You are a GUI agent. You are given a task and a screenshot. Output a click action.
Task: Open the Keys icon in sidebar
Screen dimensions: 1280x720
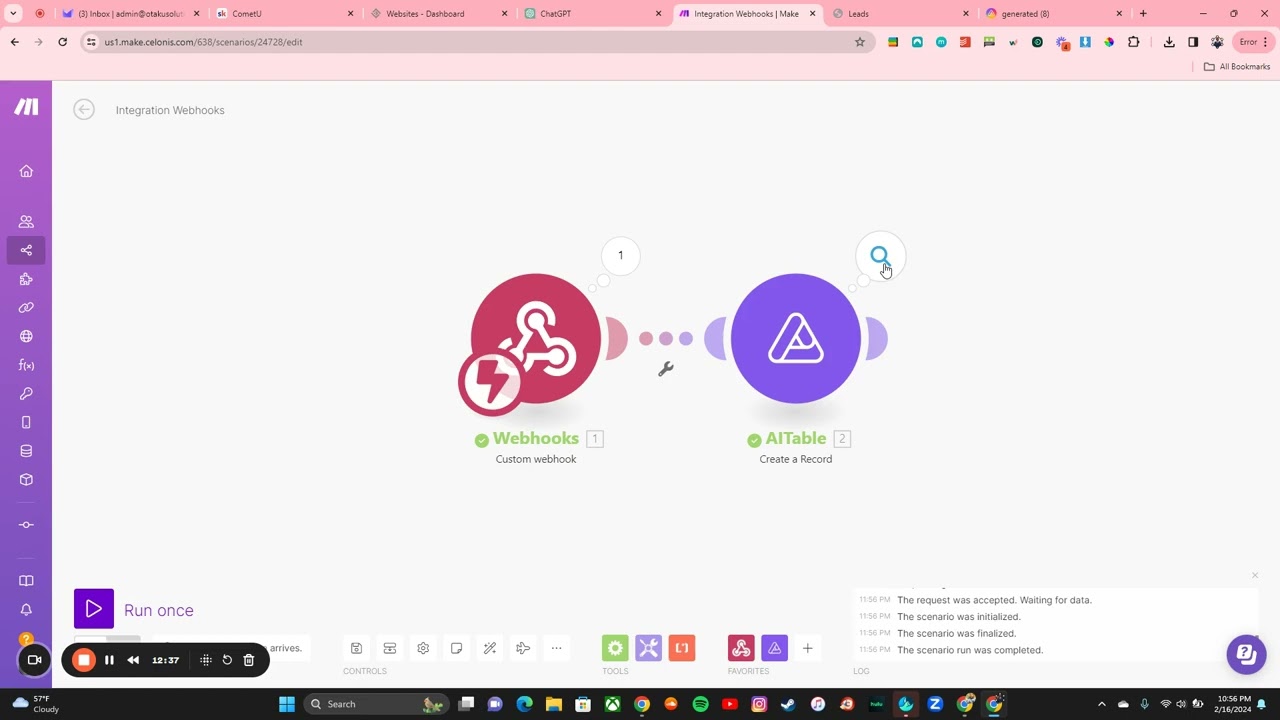click(x=26, y=394)
